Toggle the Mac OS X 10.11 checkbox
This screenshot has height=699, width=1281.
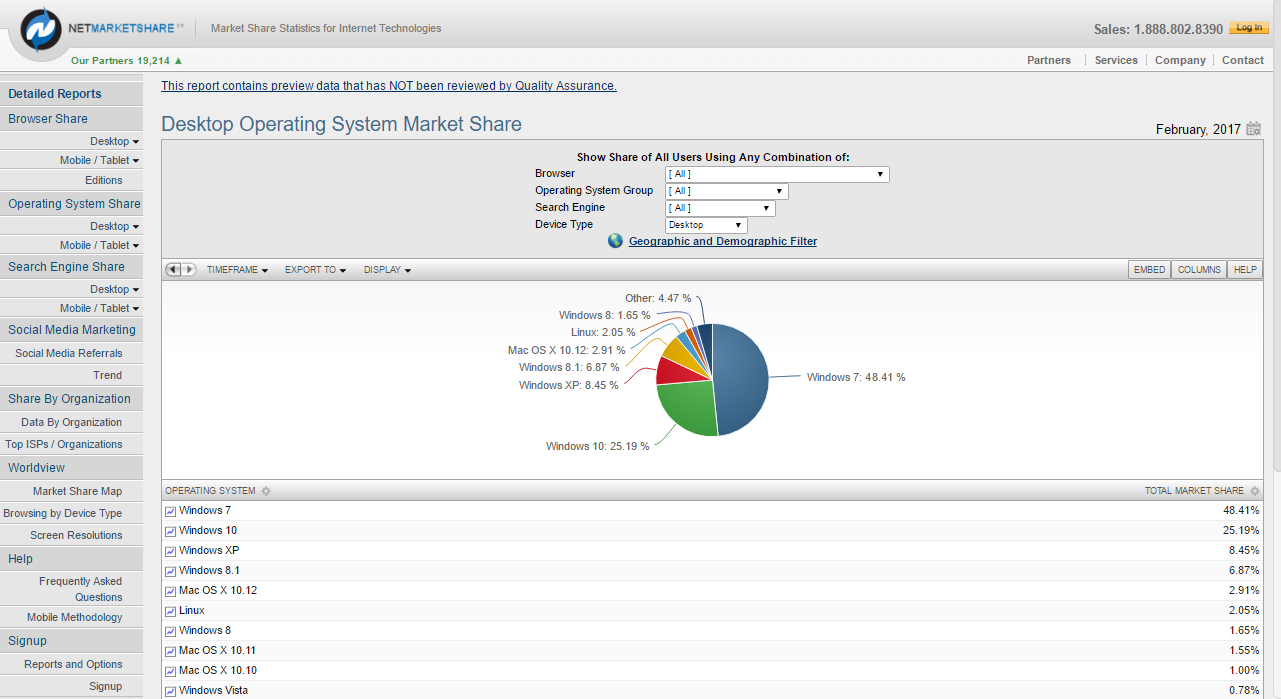pos(170,651)
